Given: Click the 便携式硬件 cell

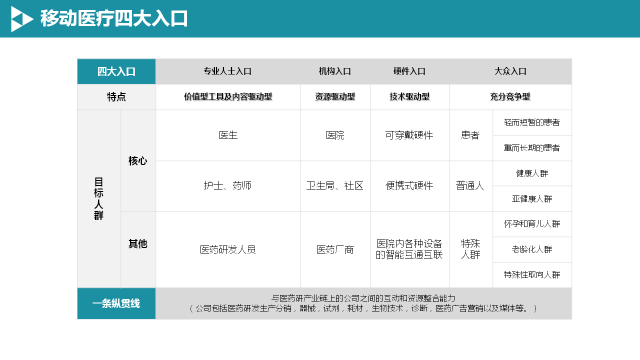Looking at the screenshot, I should tap(410, 186).
